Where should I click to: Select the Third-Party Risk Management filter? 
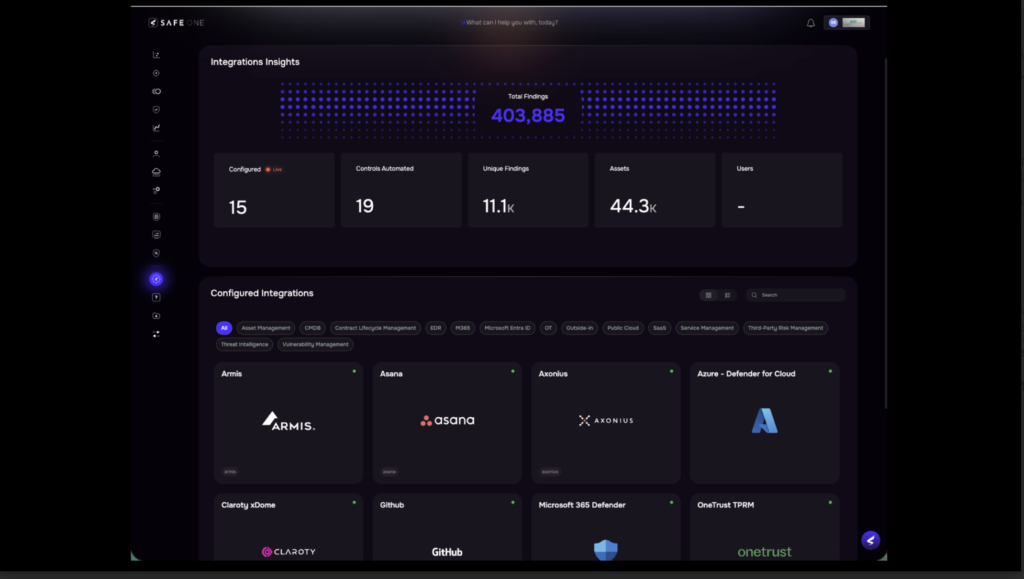tap(785, 328)
